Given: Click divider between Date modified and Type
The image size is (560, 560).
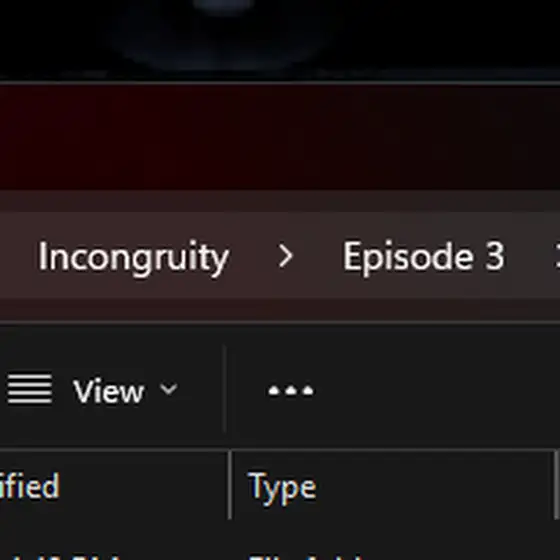Looking at the screenshot, I should click(230, 485).
